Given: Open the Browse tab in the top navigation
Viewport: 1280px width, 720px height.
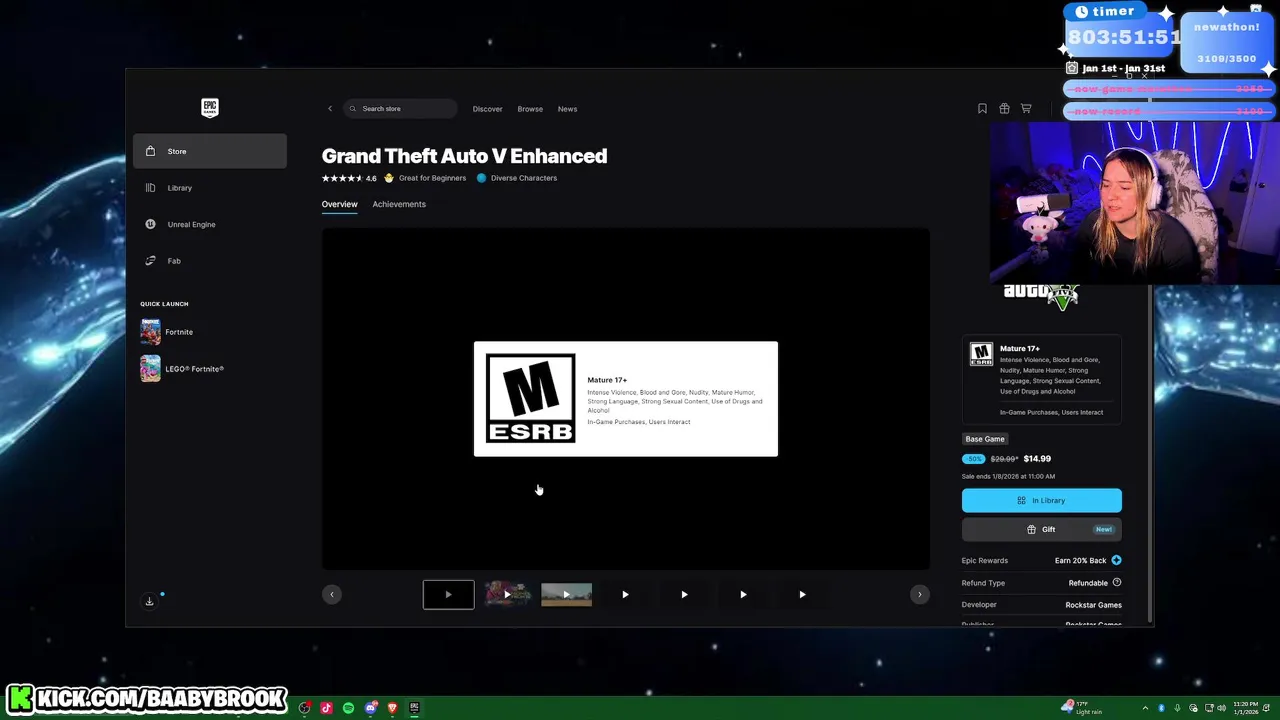Looking at the screenshot, I should pos(530,109).
